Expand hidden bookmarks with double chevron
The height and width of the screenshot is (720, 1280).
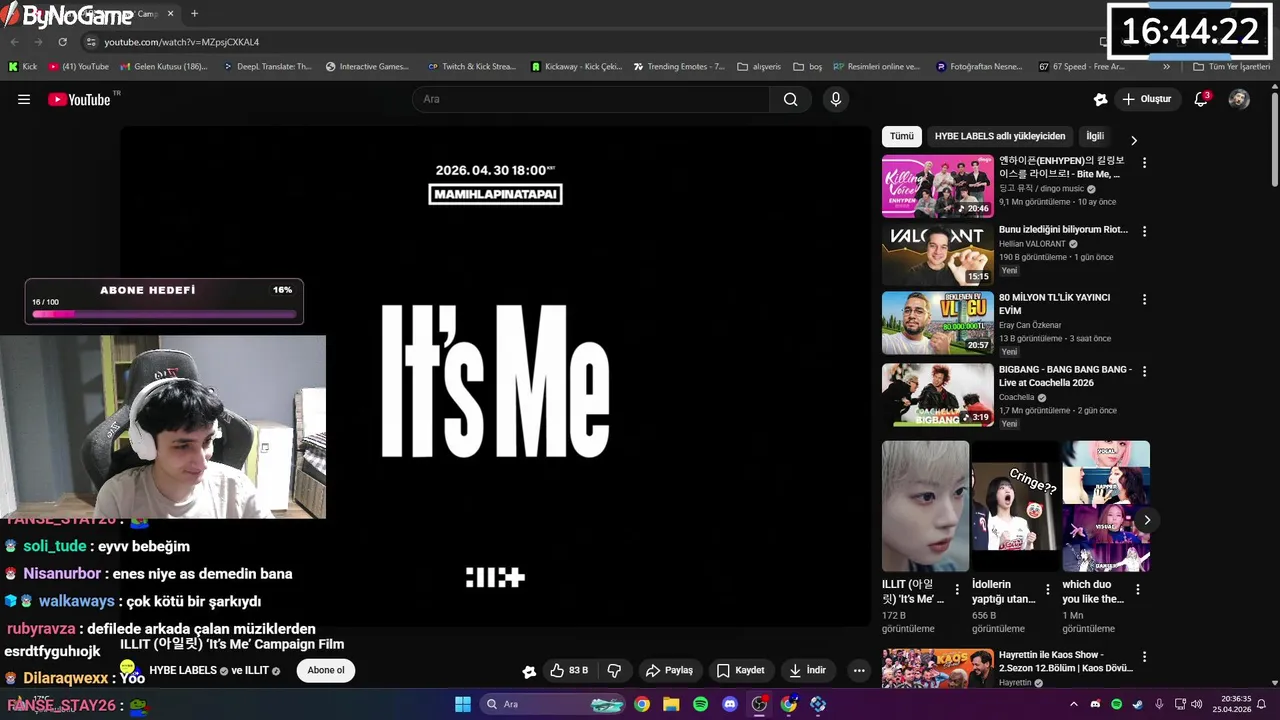pos(1166,67)
